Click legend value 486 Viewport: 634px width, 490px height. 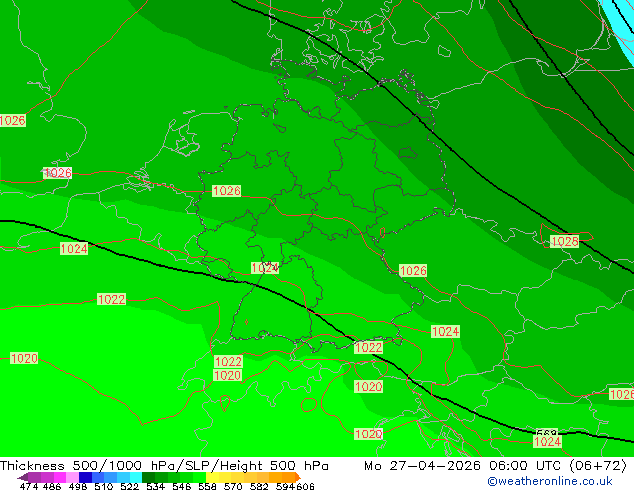pos(52,486)
